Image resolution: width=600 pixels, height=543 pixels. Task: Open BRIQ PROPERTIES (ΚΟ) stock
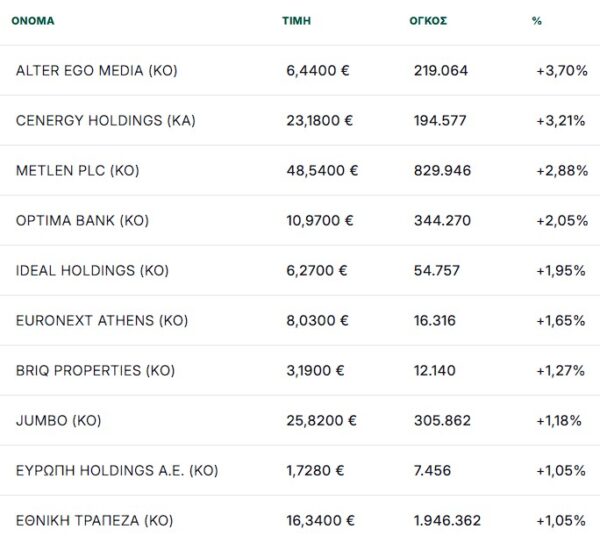click(x=95, y=371)
